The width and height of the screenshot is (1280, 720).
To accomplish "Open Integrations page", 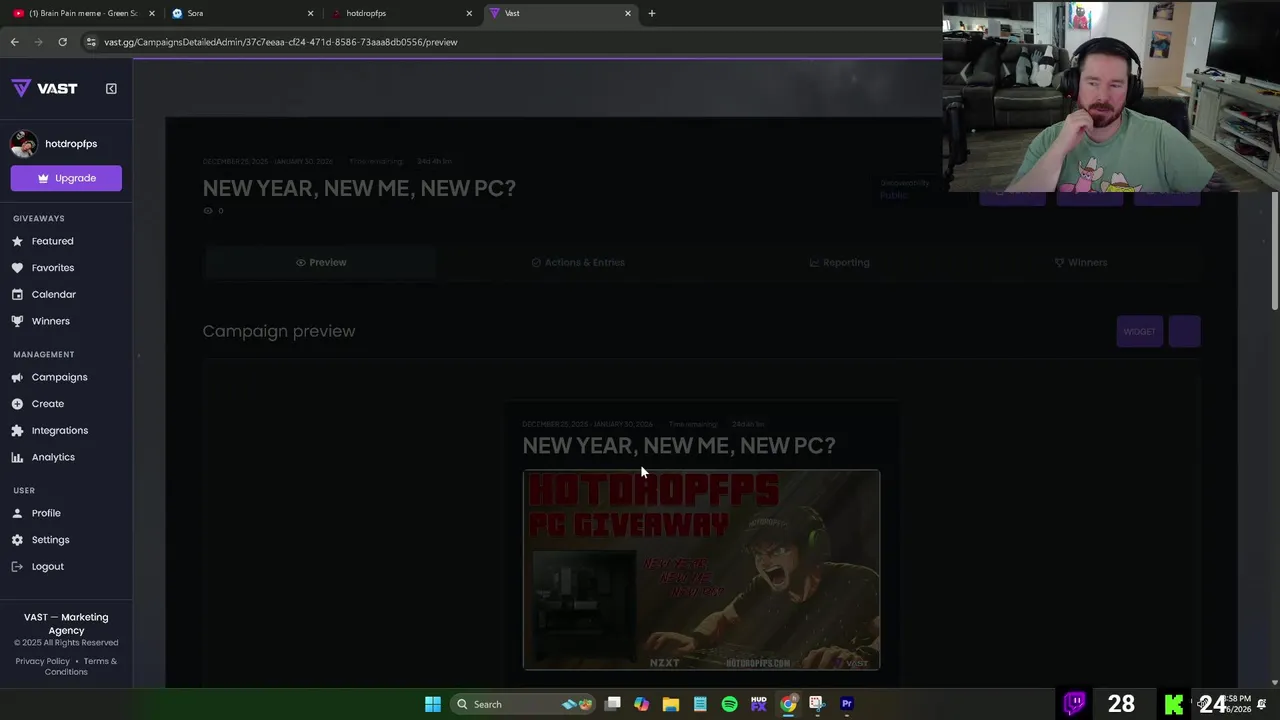I will [x=60, y=430].
